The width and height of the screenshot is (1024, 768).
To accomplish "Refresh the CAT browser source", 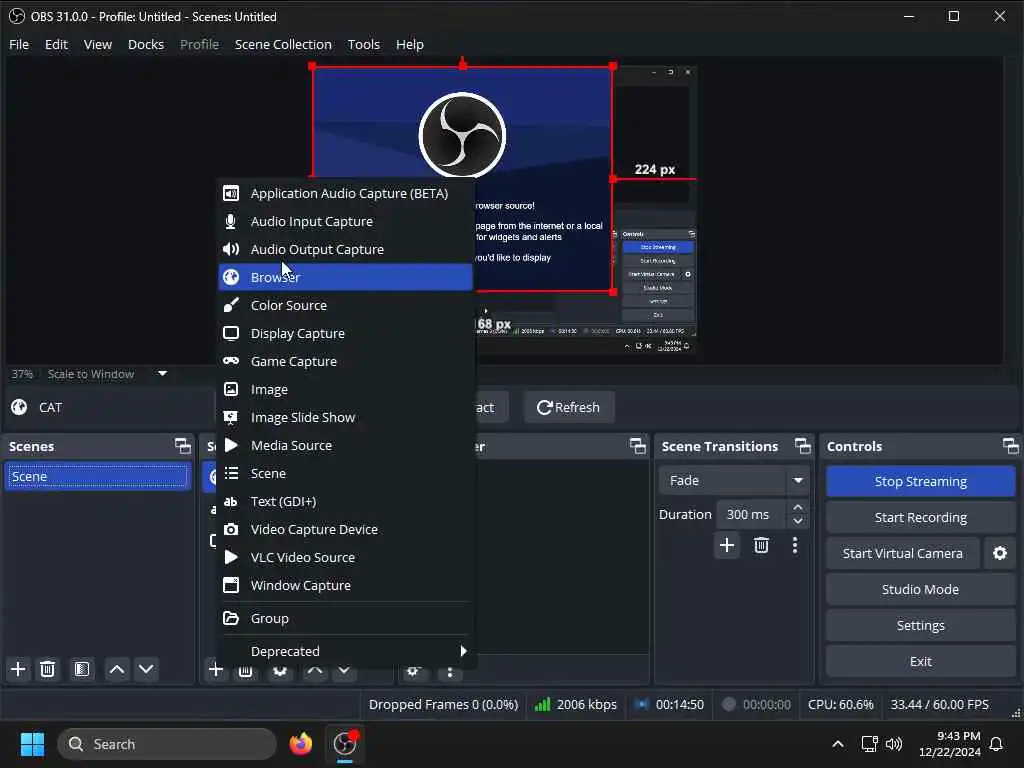I will [568, 408].
